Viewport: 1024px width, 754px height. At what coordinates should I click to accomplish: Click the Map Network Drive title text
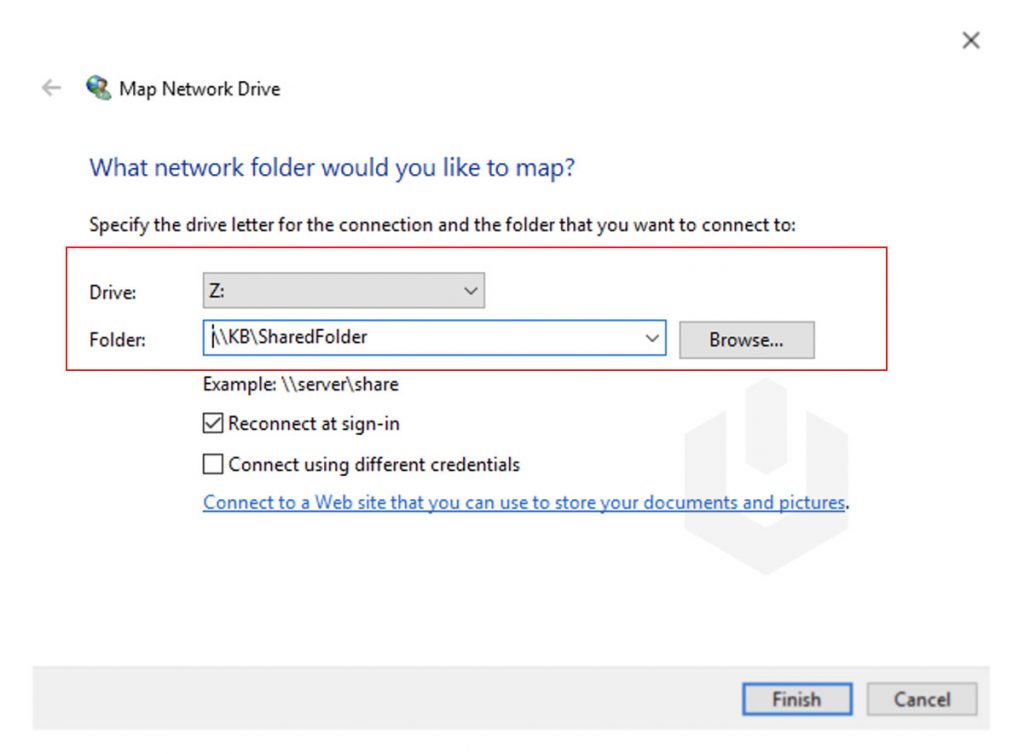pos(200,89)
